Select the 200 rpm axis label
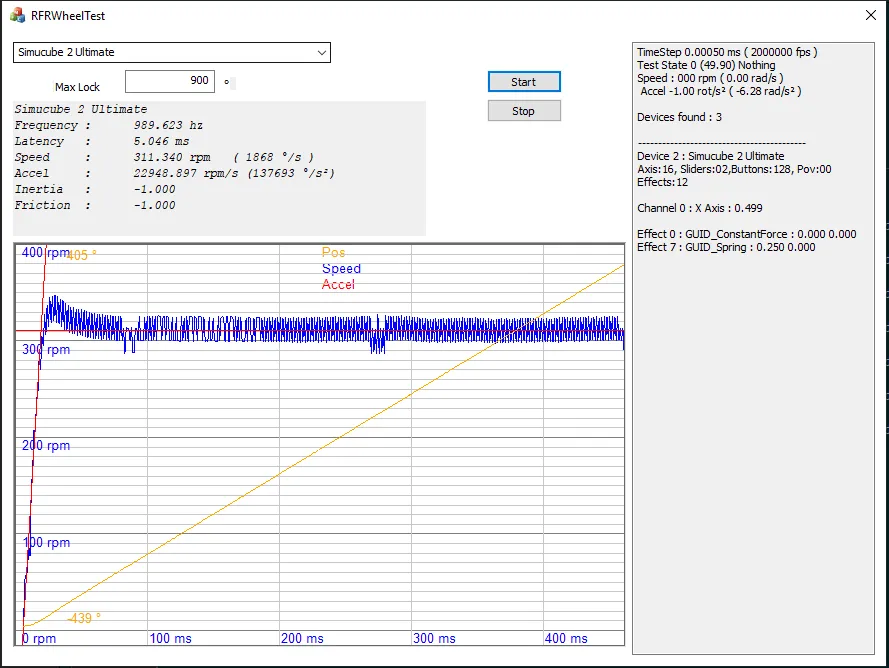889x668 pixels. coord(46,446)
